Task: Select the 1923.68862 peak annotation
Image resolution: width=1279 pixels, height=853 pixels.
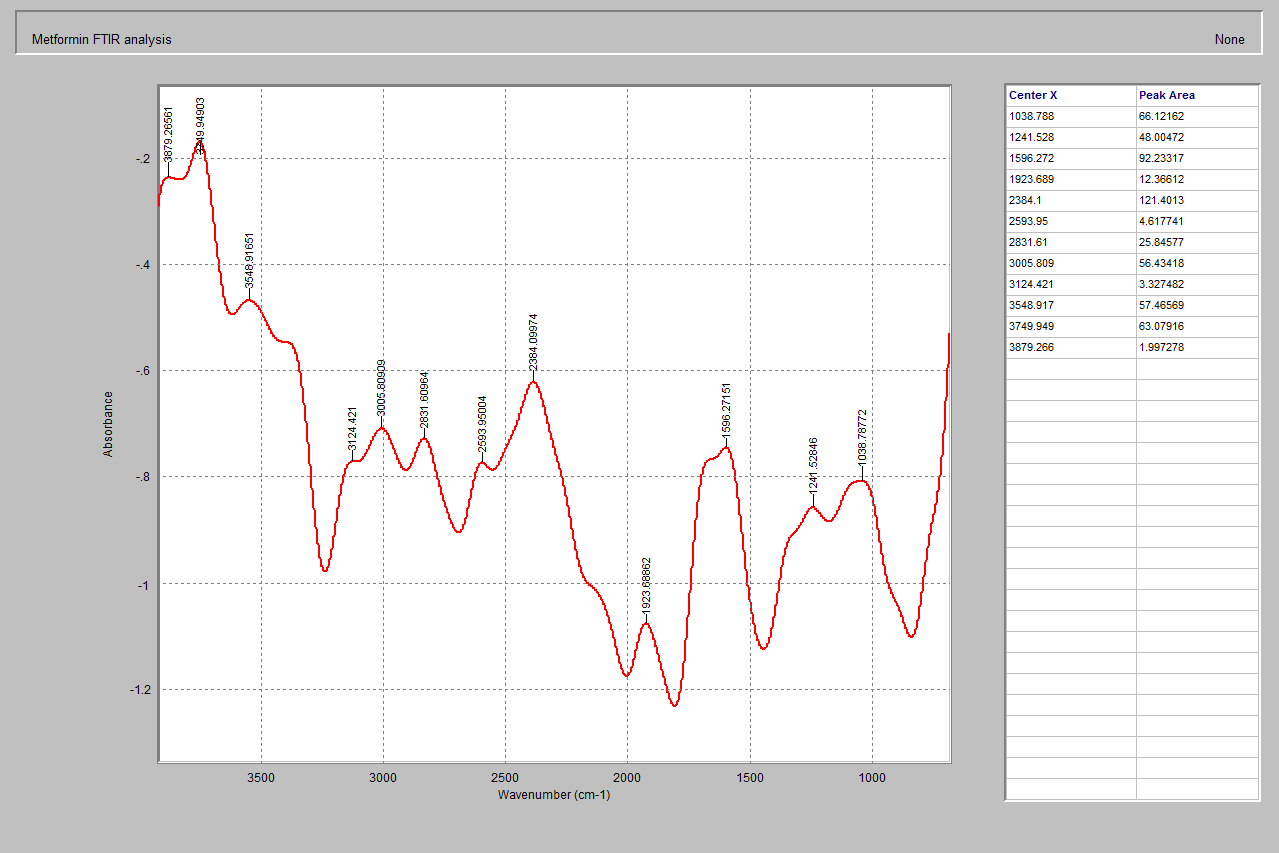Action: click(x=647, y=585)
